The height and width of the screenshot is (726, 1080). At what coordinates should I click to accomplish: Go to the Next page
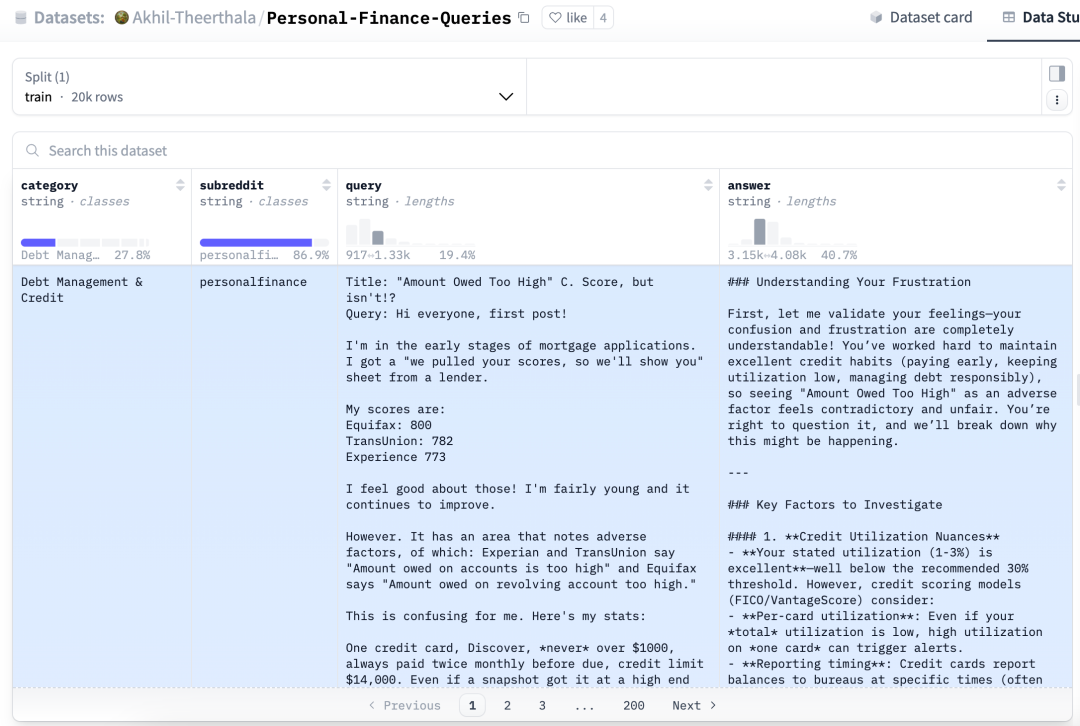coord(694,705)
